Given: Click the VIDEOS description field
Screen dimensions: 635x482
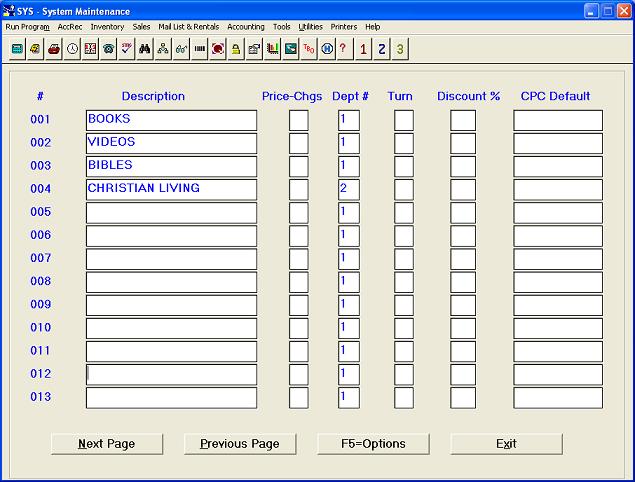Looking at the screenshot, I should [x=171, y=143].
